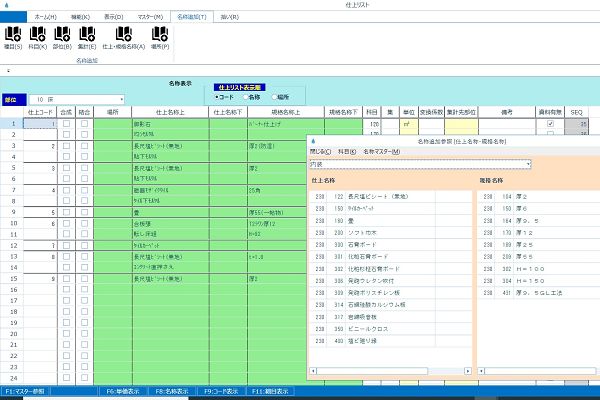The image size is (600, 400).
Task: Click the blue 部位 label button
Action: click(x=14, y=100)
